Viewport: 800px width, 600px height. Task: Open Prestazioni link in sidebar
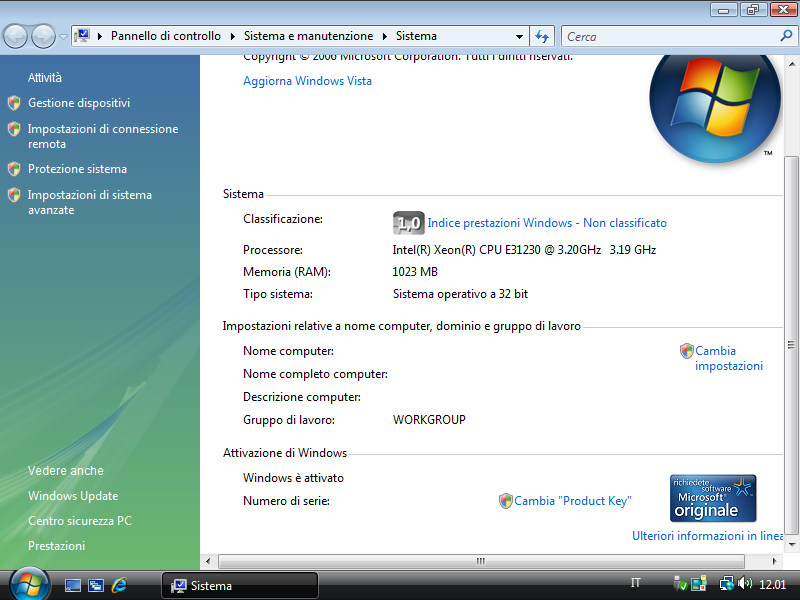click(x=56, y=546)
